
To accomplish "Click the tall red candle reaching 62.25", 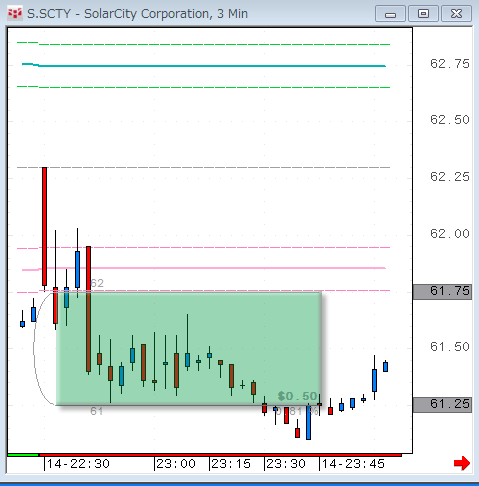I will (44, 226).
